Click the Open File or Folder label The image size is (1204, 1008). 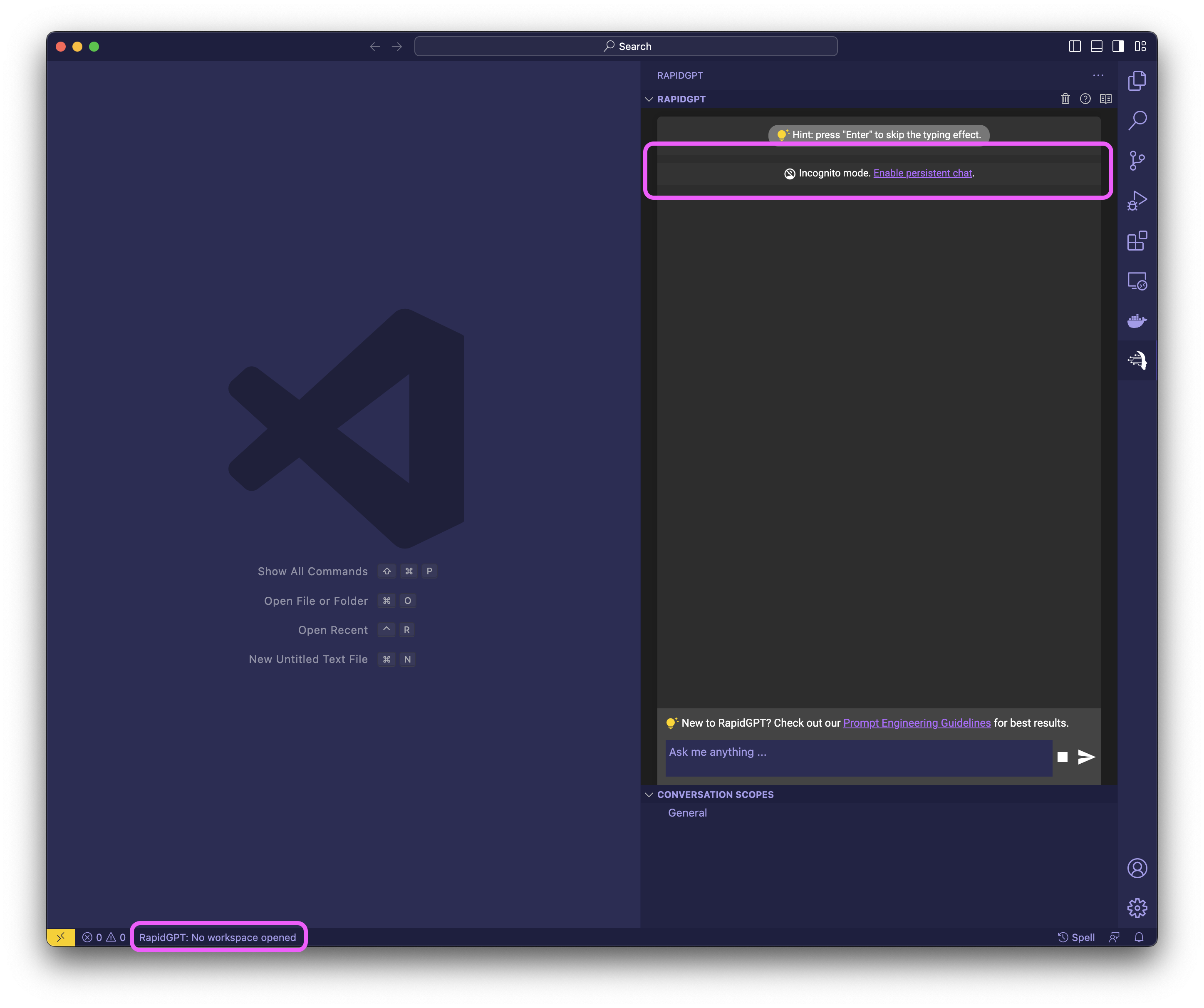pos(316,601)
